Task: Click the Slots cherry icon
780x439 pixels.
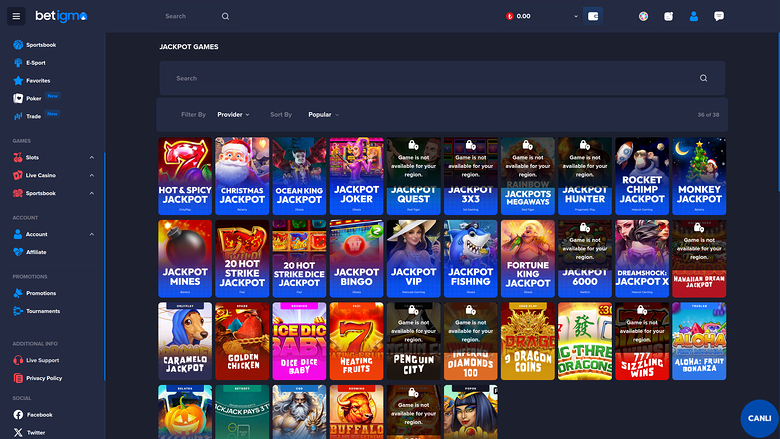Action: click(18, 158)
